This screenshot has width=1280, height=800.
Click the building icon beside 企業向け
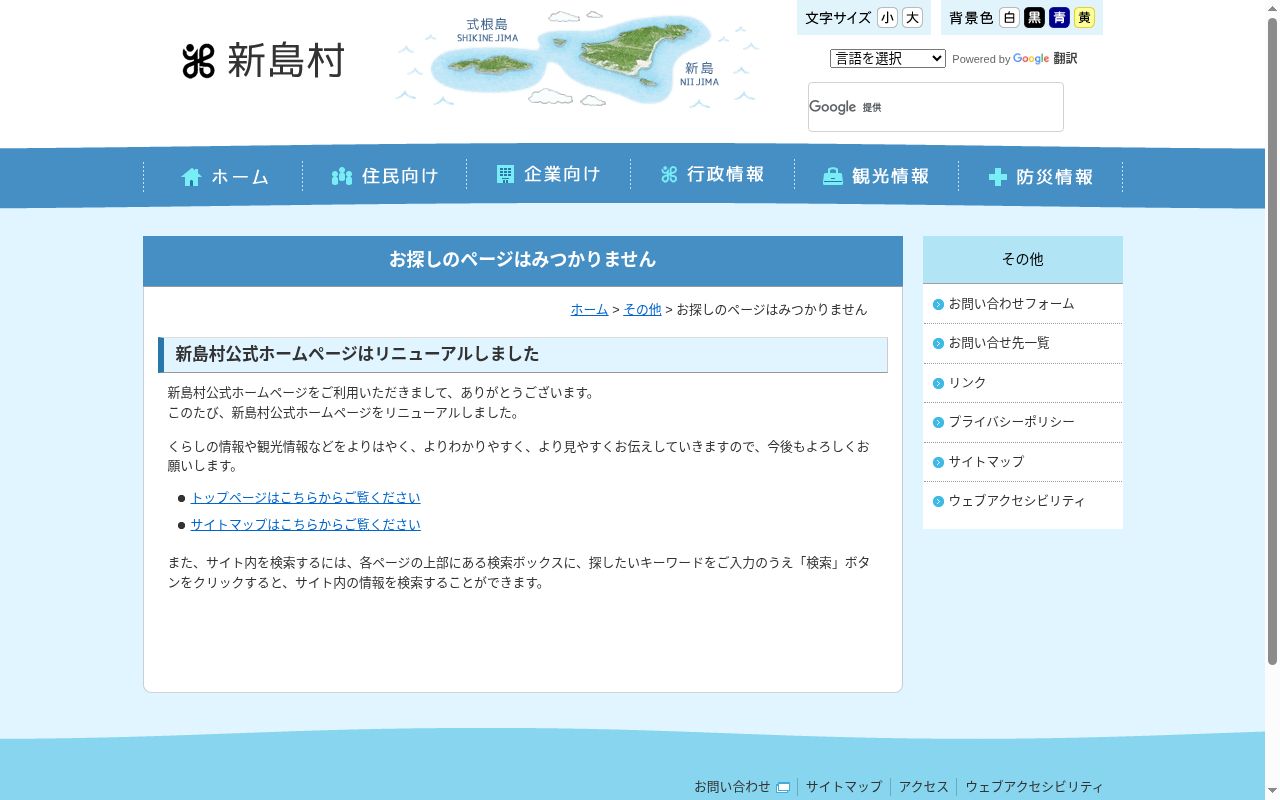pyautogui.click(x=505, y=174)
